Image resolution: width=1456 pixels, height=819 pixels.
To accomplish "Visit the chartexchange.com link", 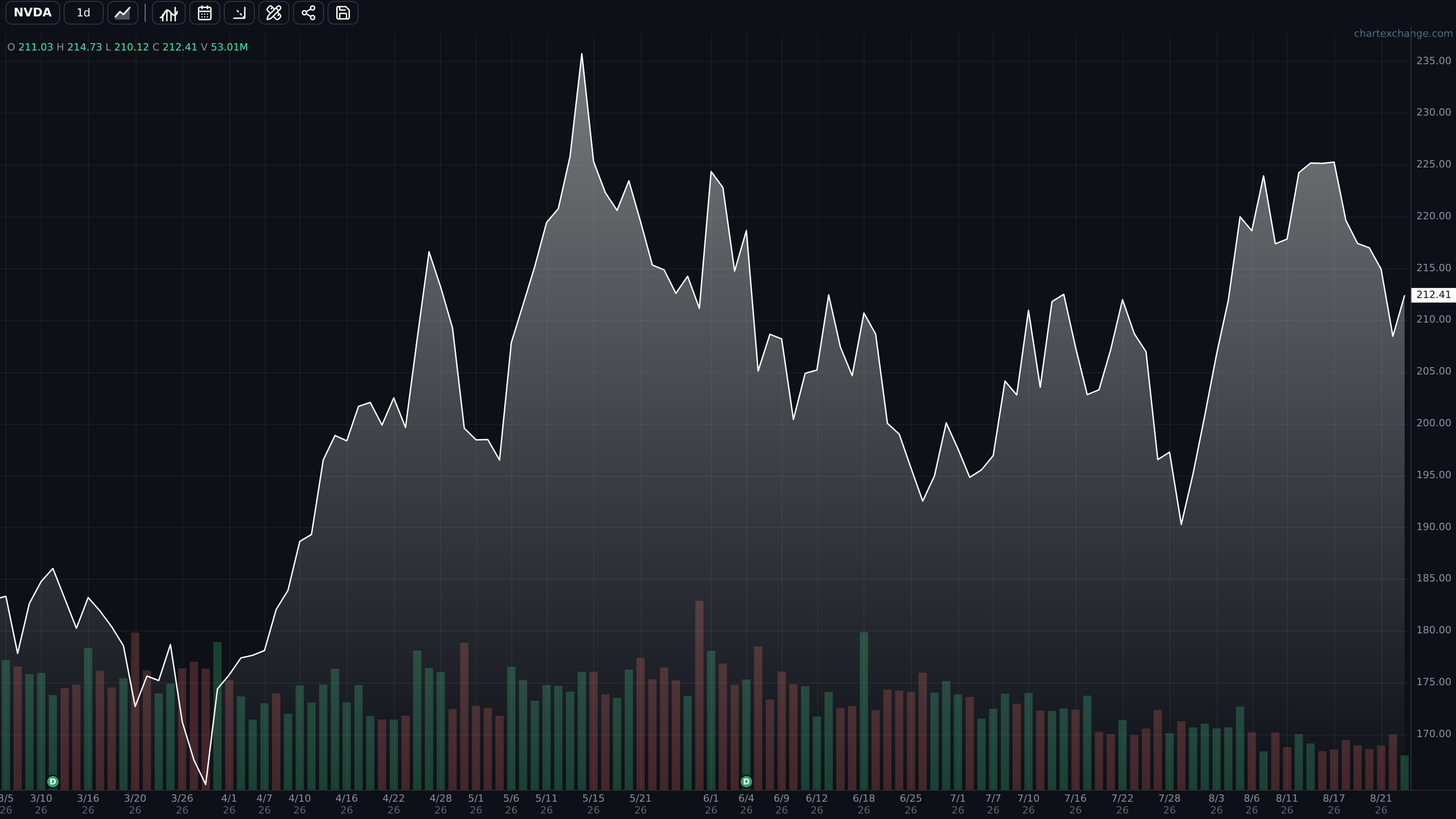I will coord(1403,33).
